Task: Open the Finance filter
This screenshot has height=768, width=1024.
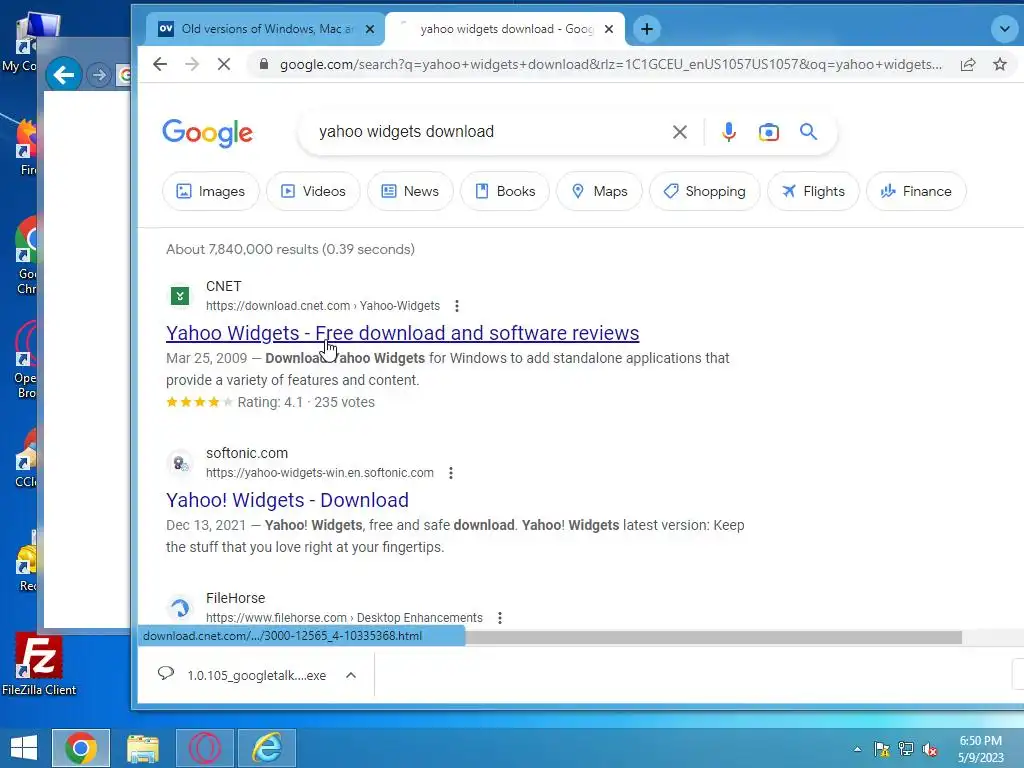Action: pyautogui.click(x=916, y=191)
